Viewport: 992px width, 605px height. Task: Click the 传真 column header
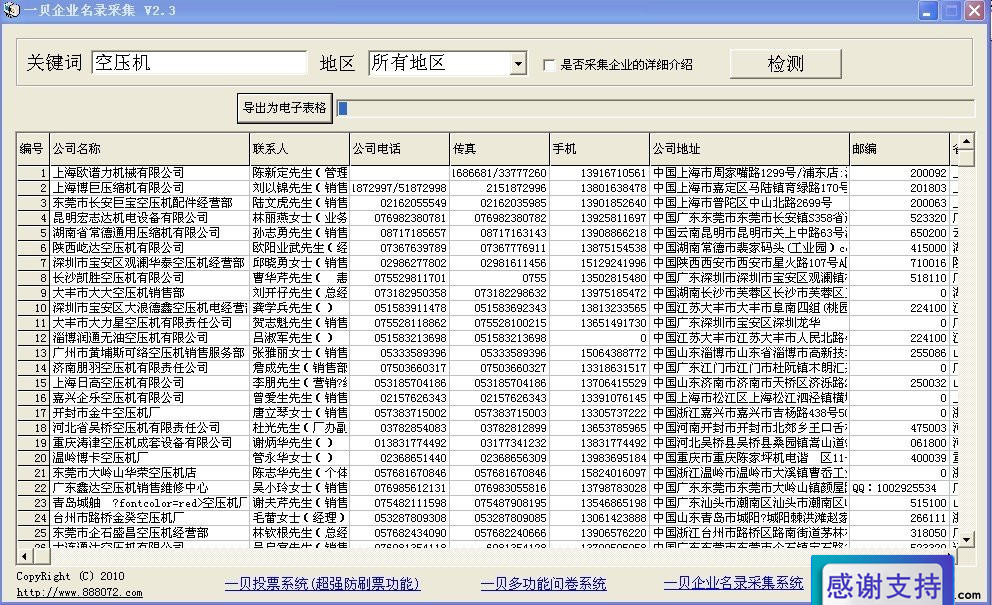coord(499,149)
